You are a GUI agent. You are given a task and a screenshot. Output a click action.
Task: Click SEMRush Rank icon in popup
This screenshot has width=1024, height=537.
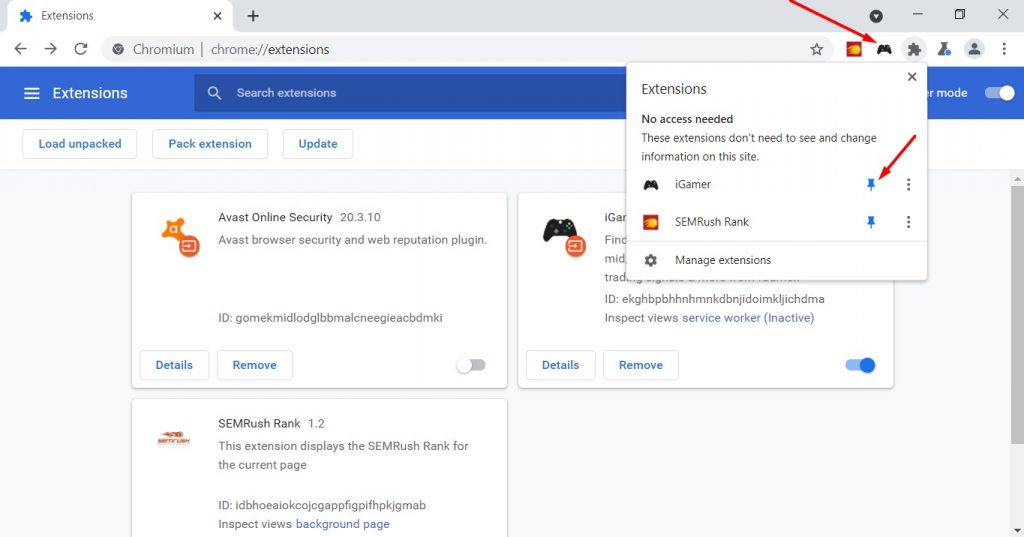(650, 222)
